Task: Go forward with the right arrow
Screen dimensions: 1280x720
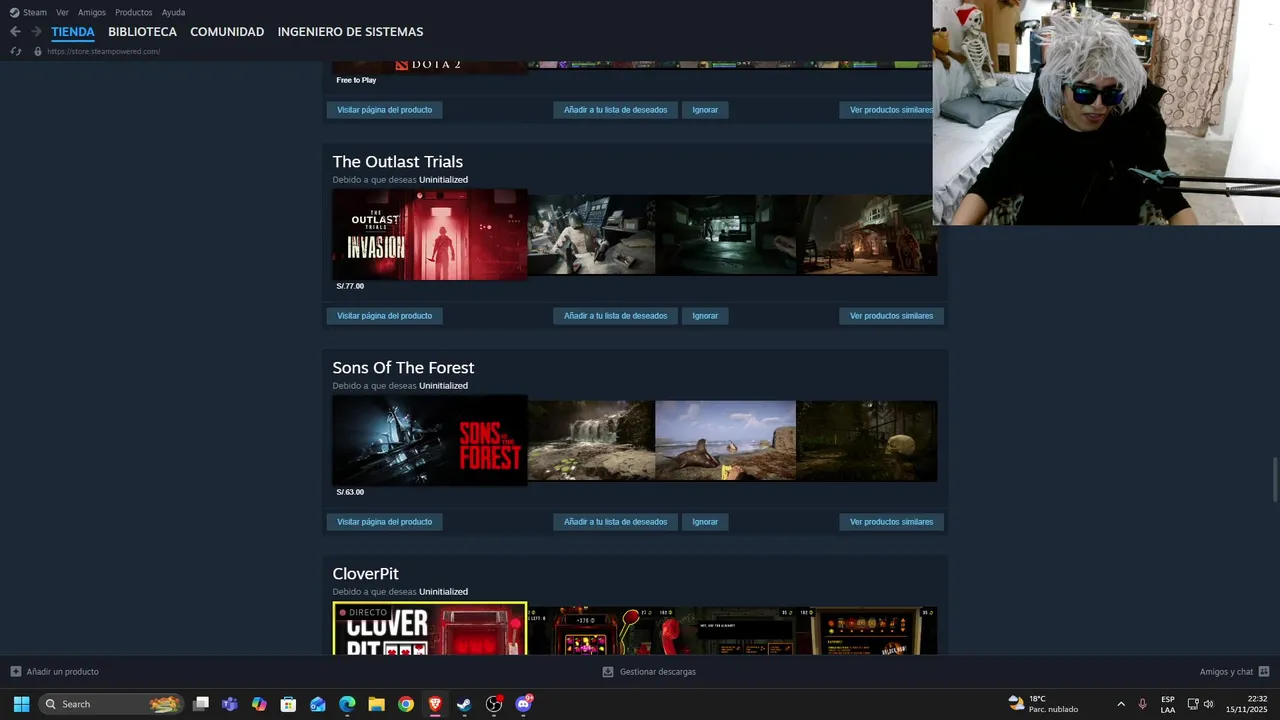Action: coord(36,32)
